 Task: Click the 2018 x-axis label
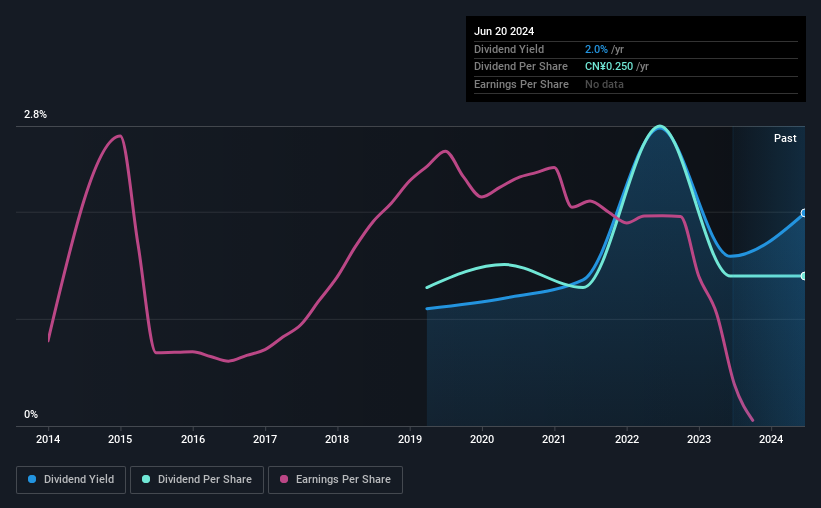click(337, 439)
